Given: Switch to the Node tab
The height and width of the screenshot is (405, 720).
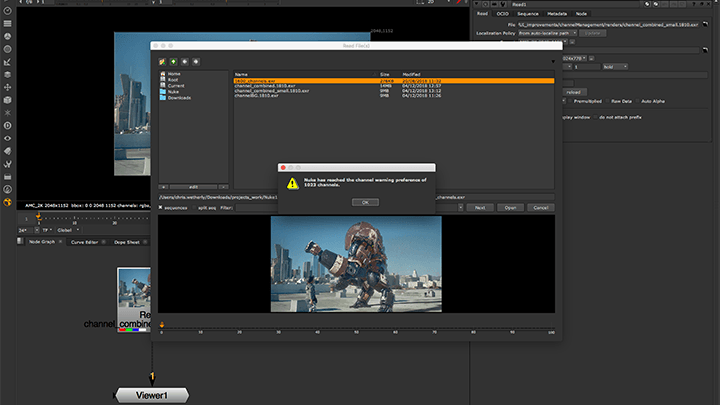Looking at the screenshot, I should point(581,14).
